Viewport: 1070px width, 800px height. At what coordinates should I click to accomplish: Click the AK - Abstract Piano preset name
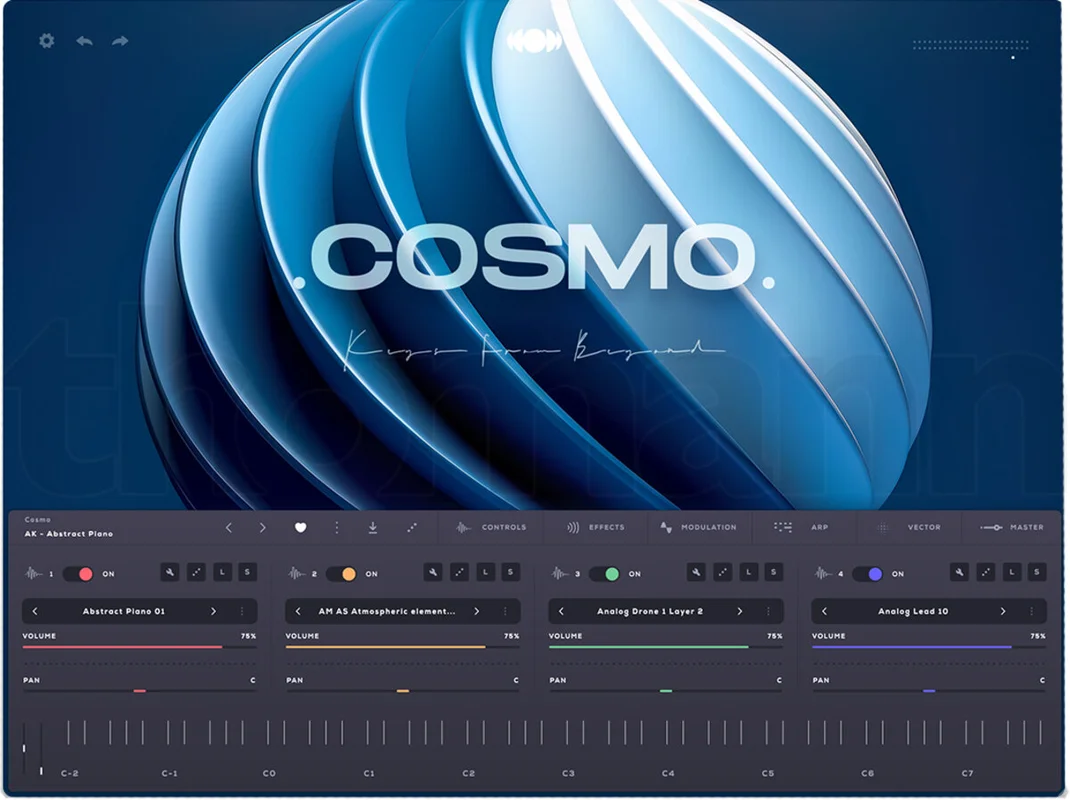(69, 534)
